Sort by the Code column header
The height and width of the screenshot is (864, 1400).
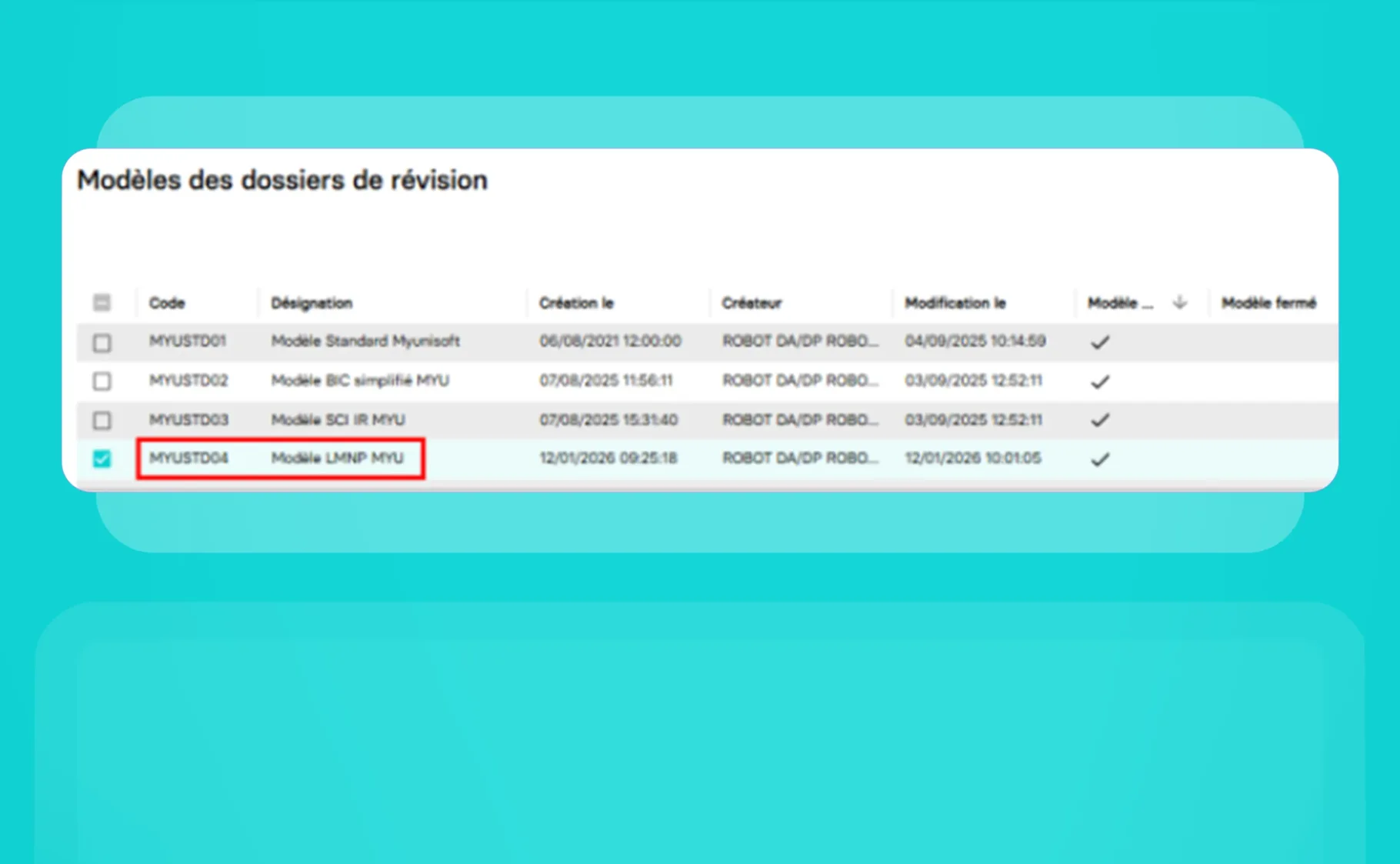click(x=167, y=303)
